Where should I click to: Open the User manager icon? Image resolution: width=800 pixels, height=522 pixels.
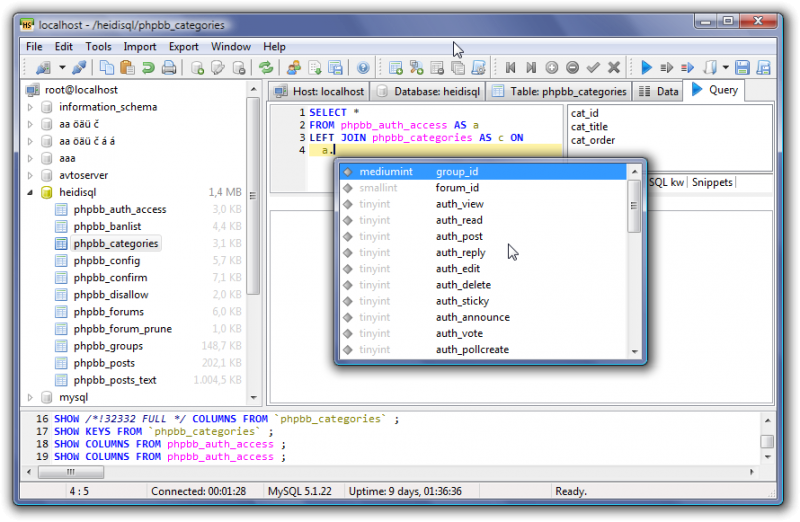(x=294, y=67)
